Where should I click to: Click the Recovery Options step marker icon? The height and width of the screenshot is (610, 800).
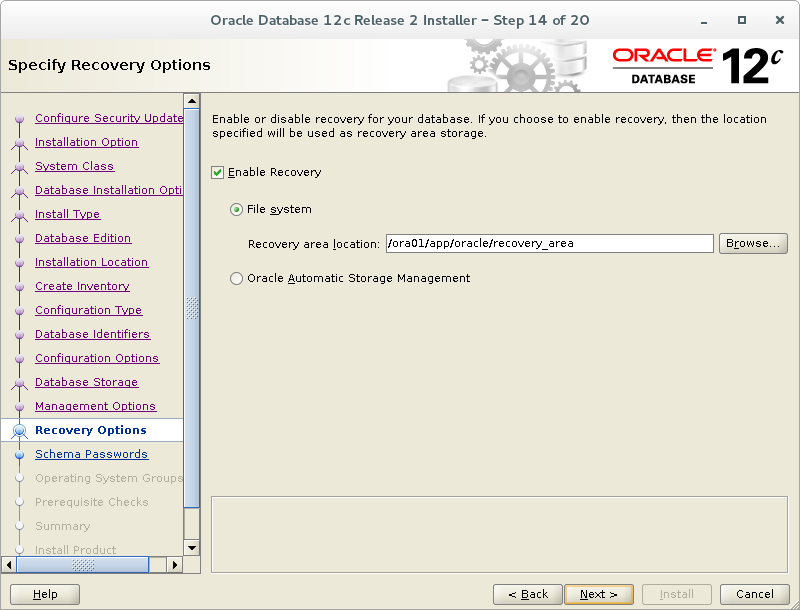(19, 431)
